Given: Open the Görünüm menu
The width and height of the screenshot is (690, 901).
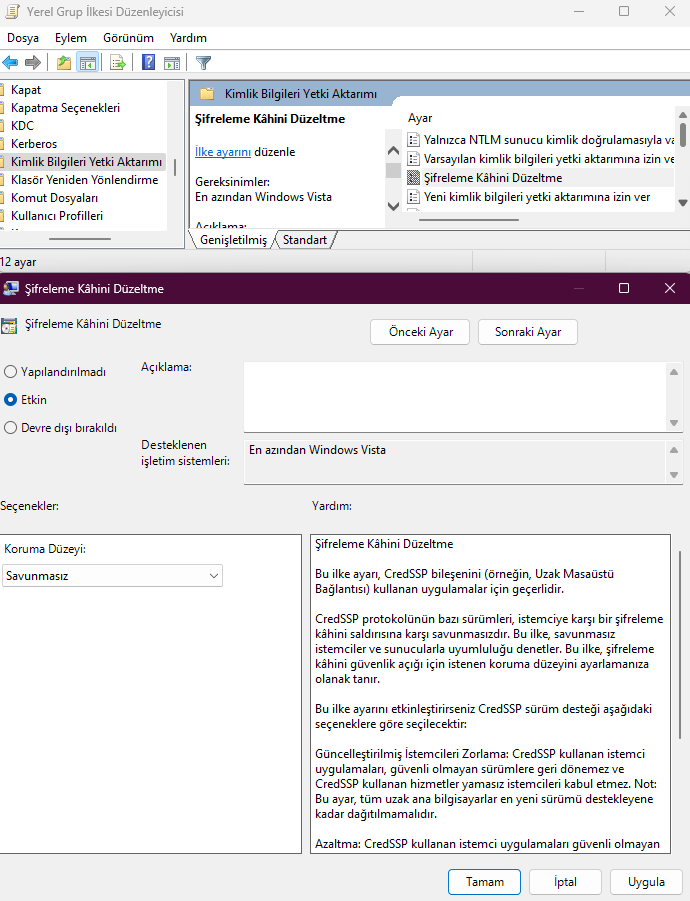Looking at the screenshot, I should tap(128, 38).
